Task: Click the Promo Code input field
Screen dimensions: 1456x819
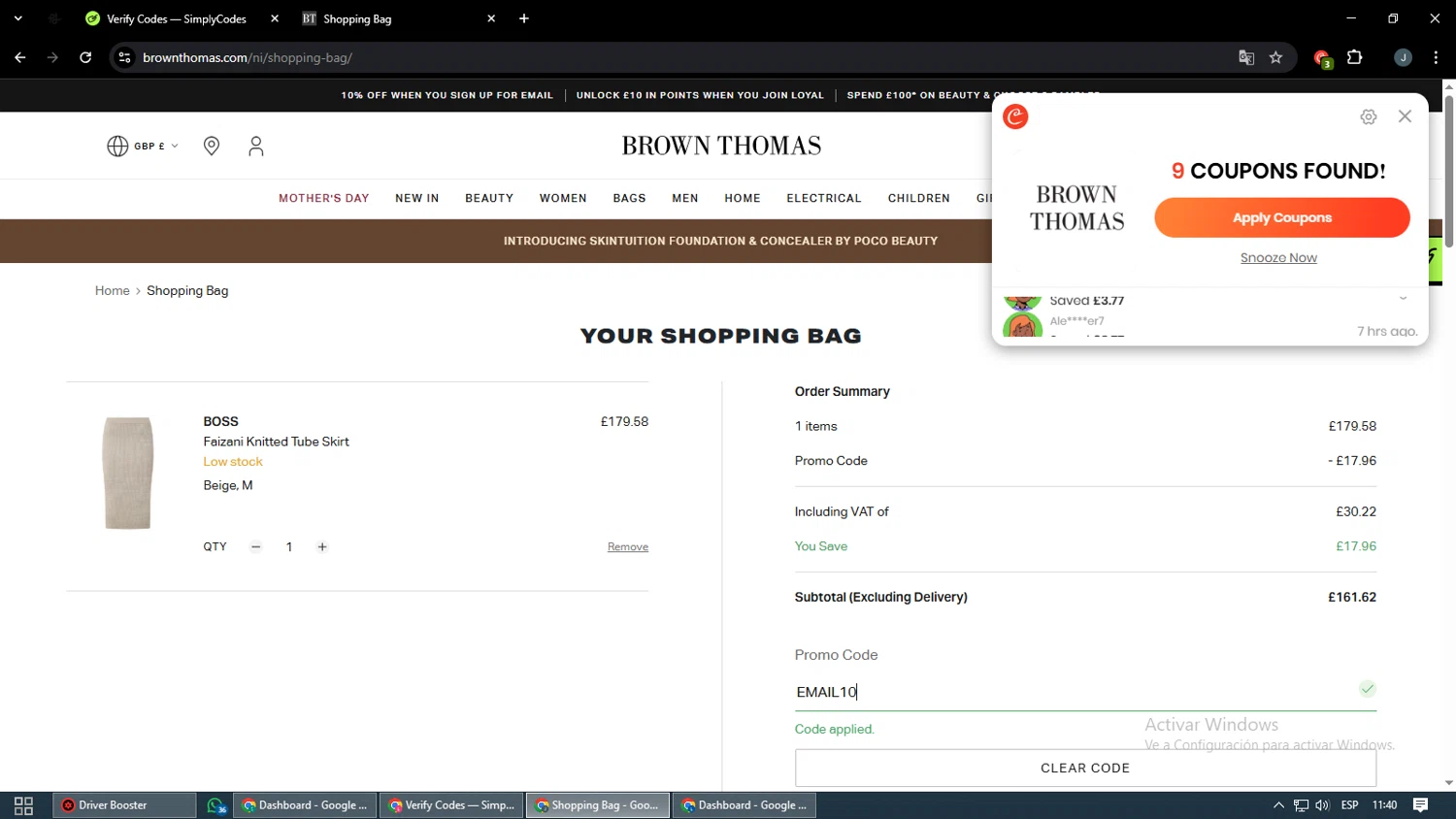Action: [1085, 691]
